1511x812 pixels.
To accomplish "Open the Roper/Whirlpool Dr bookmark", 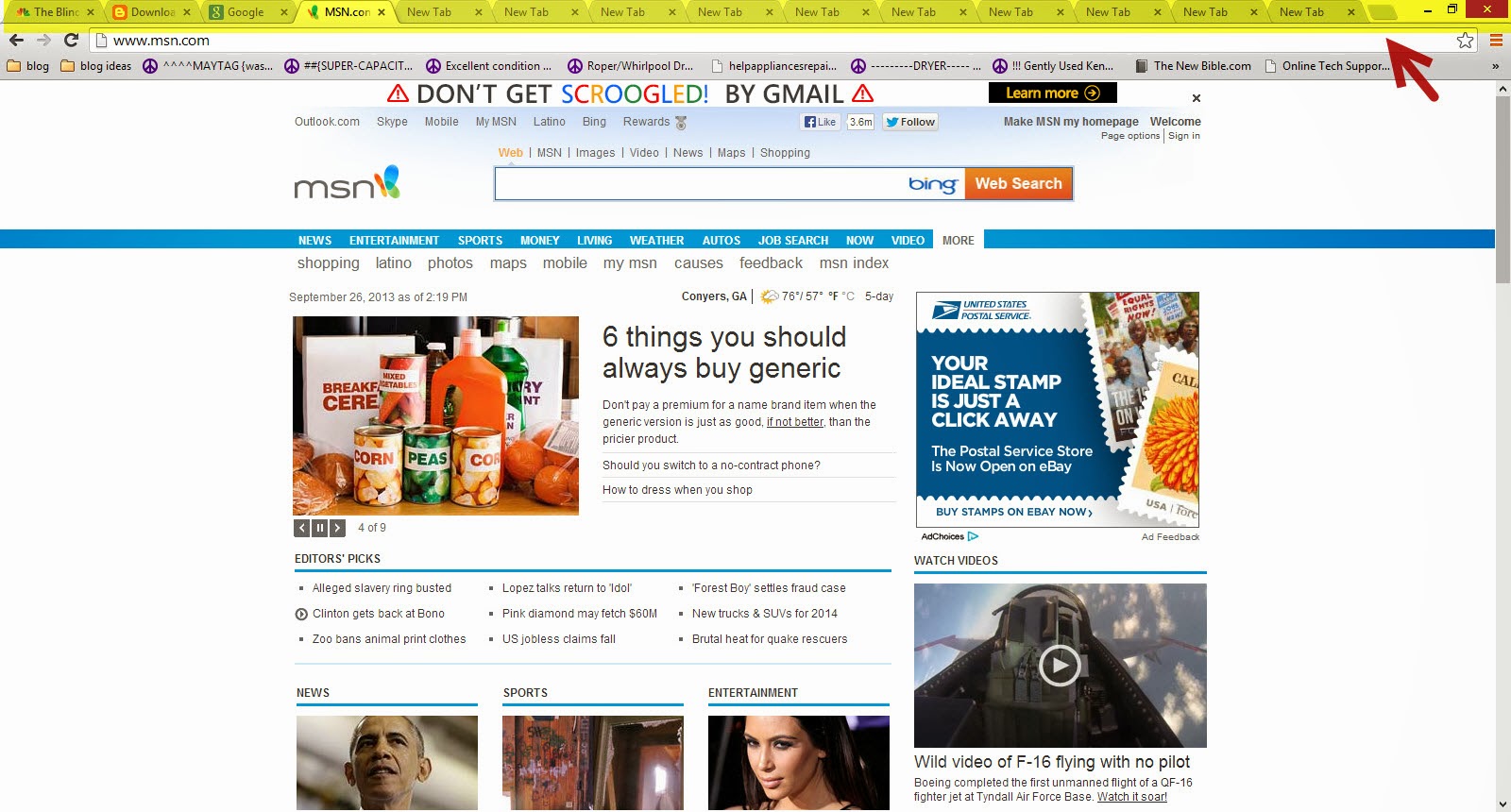I will [x=630, y=66].
